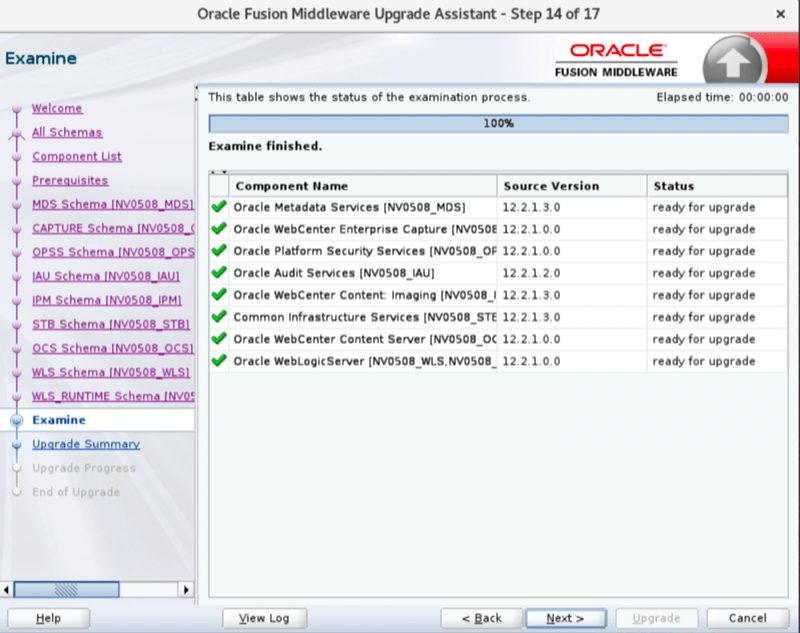The height and width of the screenshot is (633, 800).
Task: Click green checkmark for Oracle WebLogicServer
Action: 219,361
